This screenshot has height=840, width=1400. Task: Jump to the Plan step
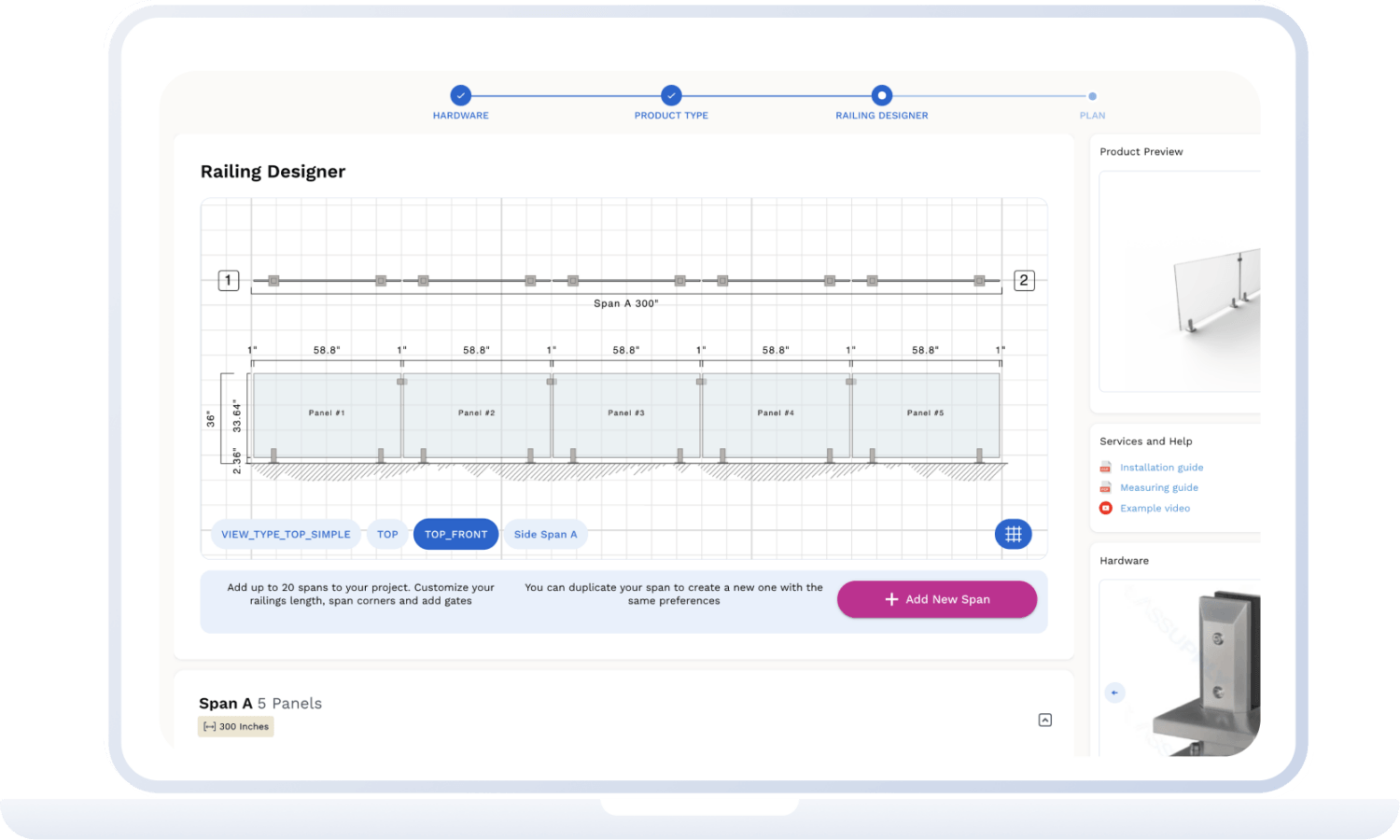coord(1092,96)
